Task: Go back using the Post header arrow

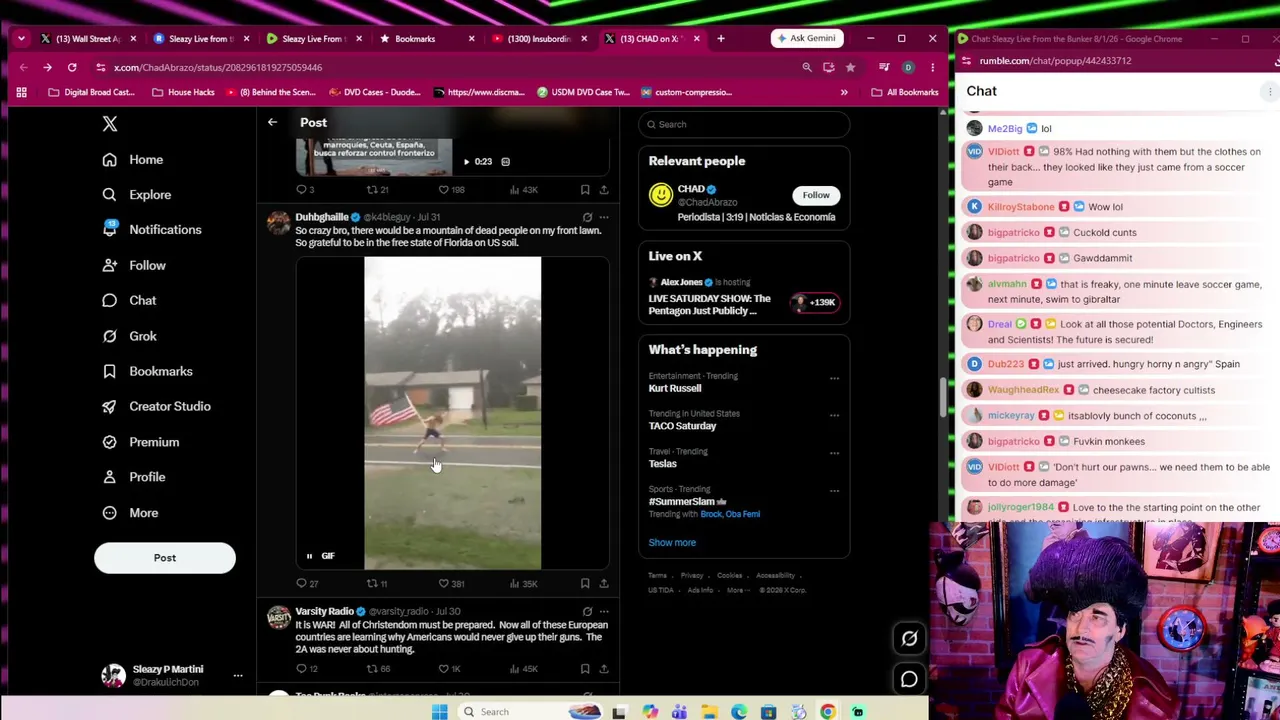Action: [x=272, y=122]
